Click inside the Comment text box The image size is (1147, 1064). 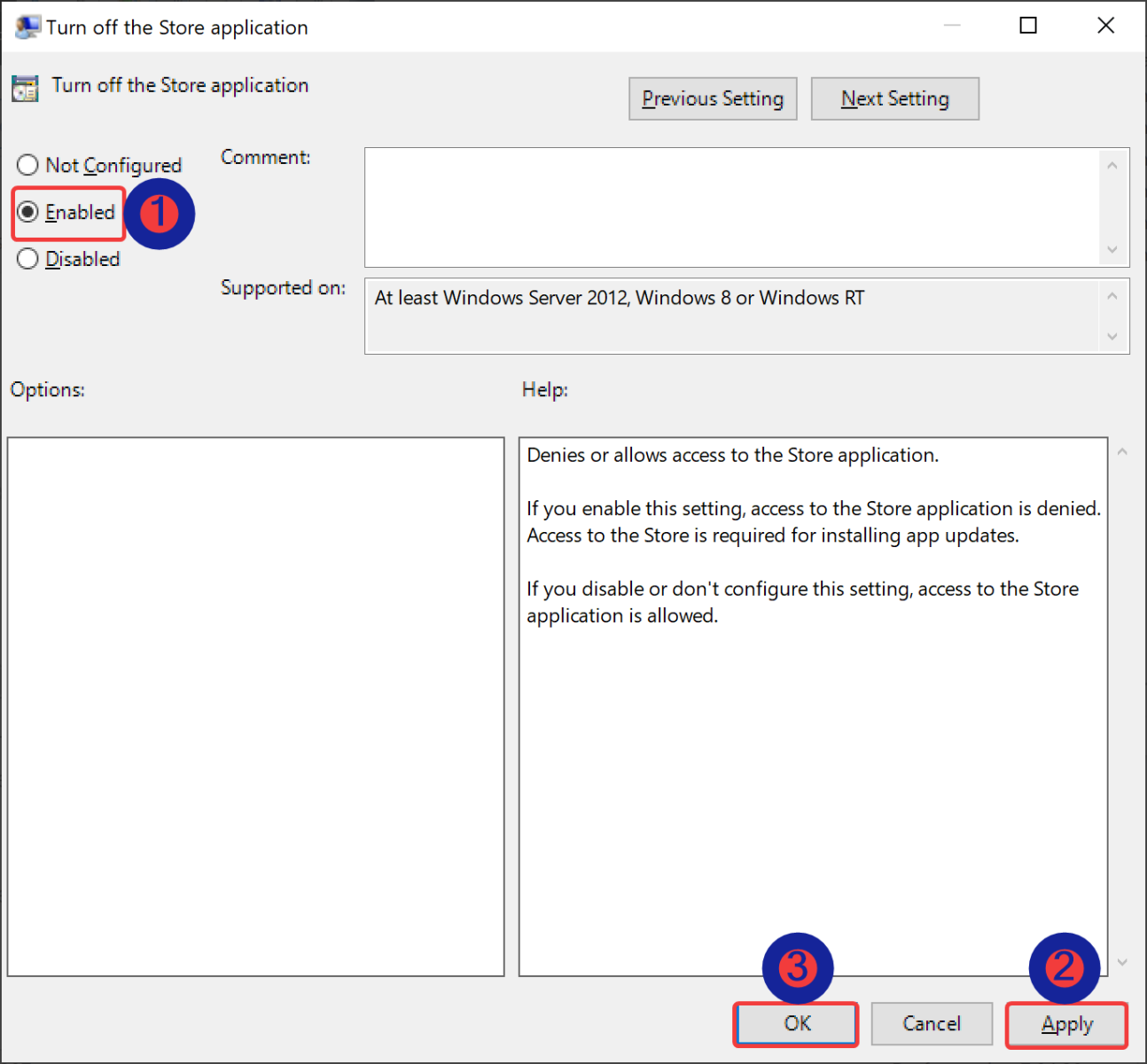point(731,207)
